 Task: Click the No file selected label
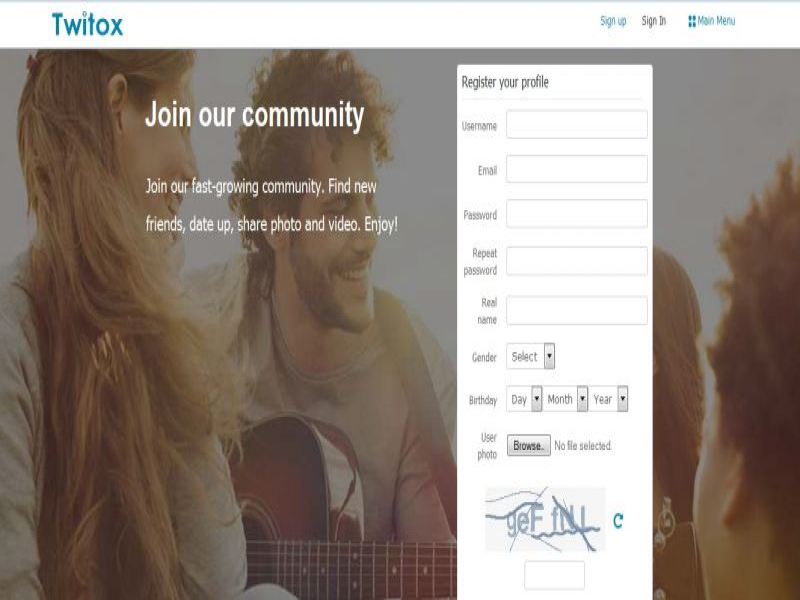(583, 446)
